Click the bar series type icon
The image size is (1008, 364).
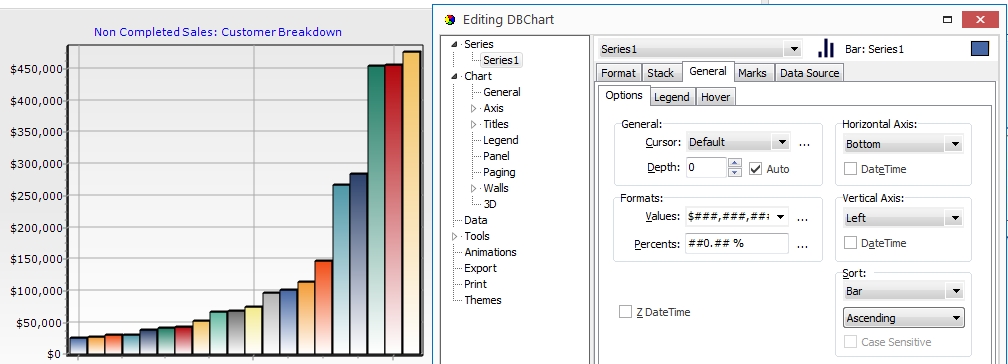pos(826,48)
